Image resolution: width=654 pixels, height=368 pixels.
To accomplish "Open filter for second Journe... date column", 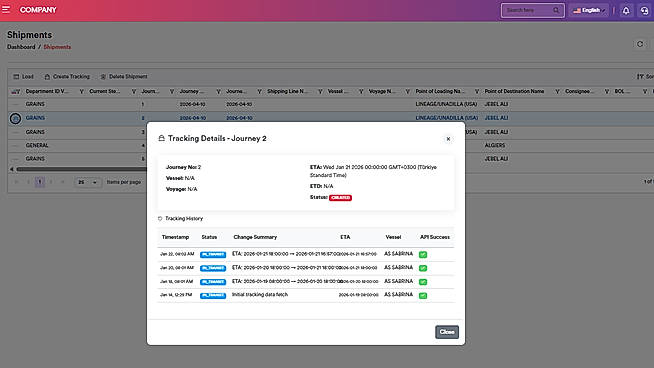I will [x=259, y=91].
